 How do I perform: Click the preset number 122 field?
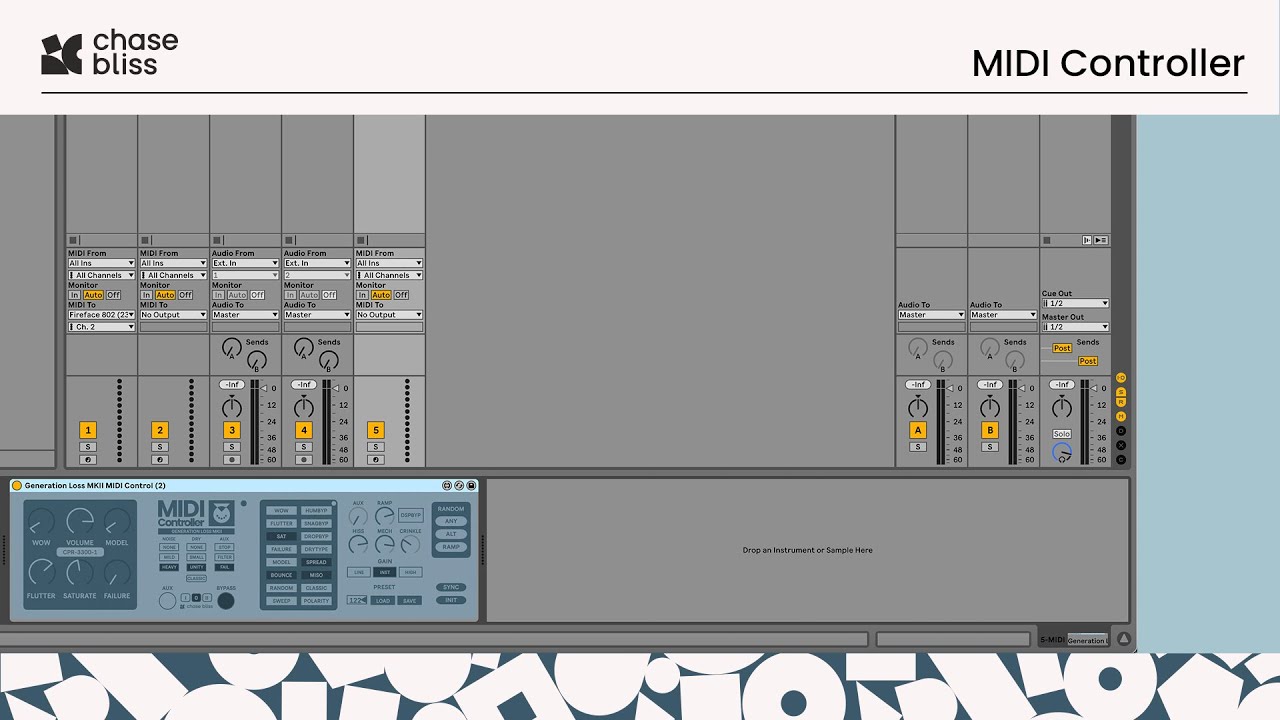click(x=357, y=600)
